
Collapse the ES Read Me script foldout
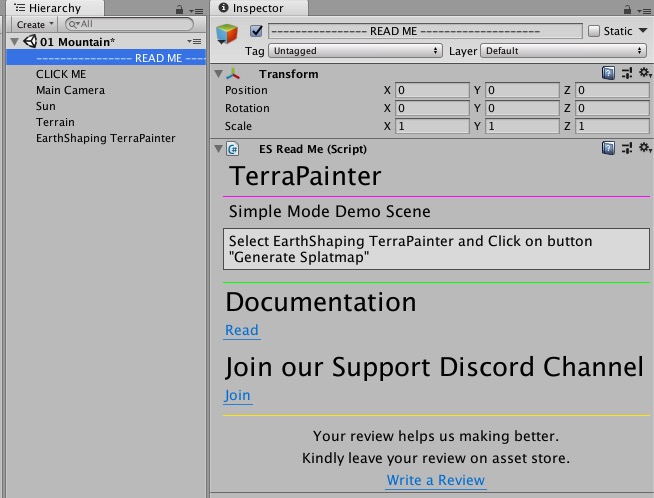pyautogui.click(x=218, y=148)
